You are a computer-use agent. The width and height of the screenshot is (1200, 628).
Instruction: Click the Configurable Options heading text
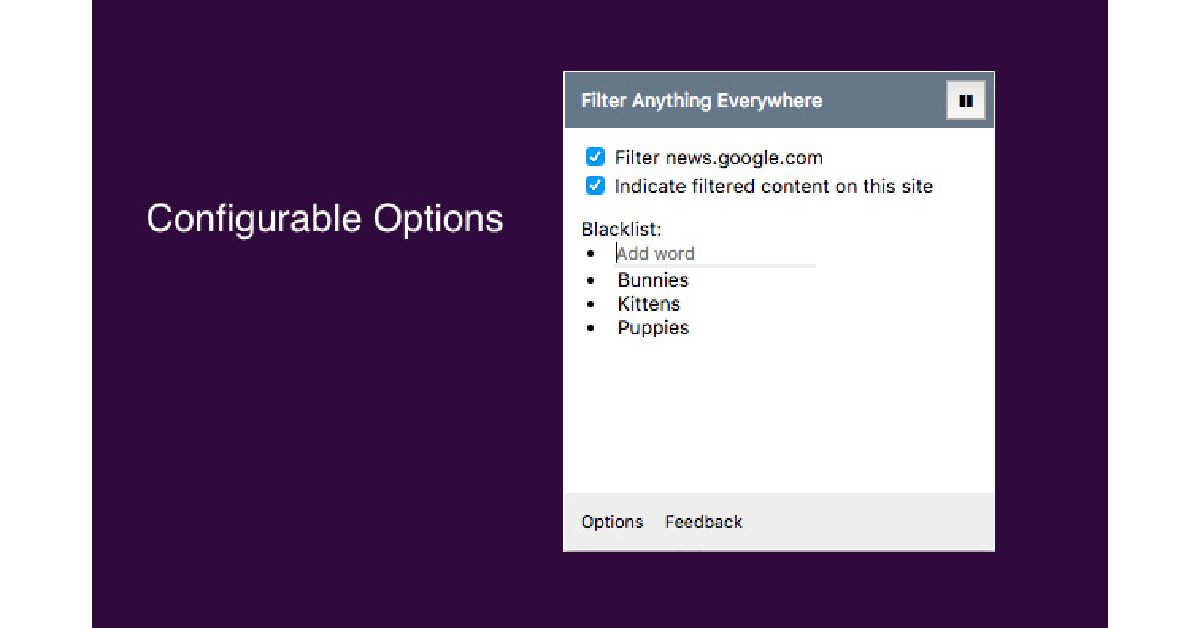pos(325,218)
